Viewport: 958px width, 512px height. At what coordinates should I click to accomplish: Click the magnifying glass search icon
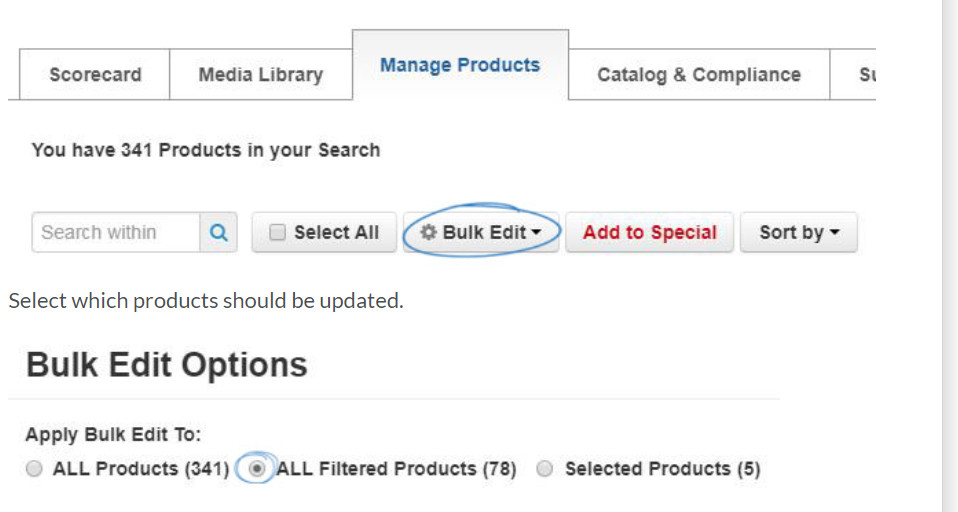218,232
